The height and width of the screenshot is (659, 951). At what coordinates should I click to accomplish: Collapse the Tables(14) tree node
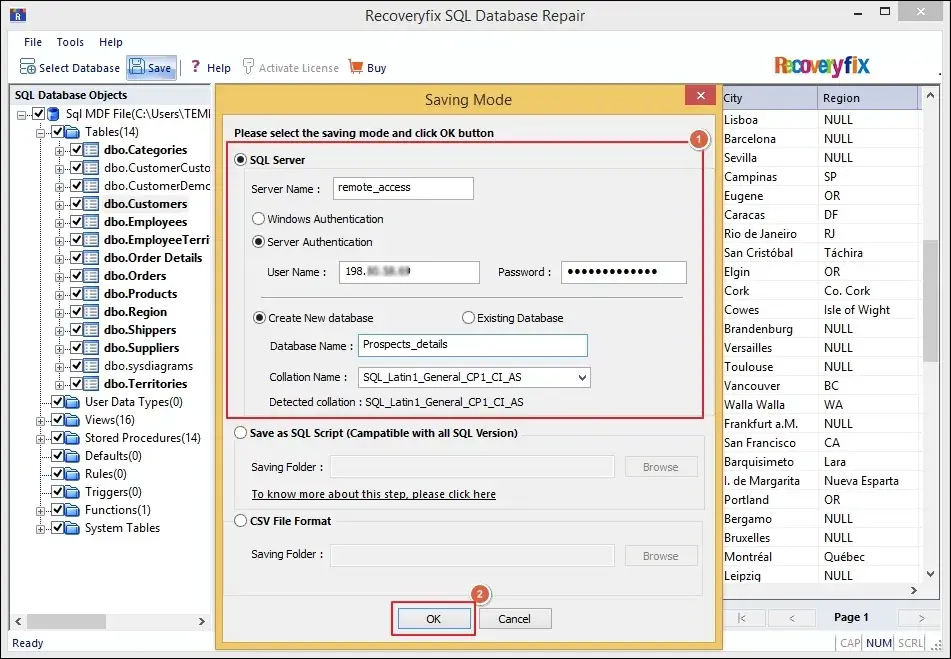41,133
